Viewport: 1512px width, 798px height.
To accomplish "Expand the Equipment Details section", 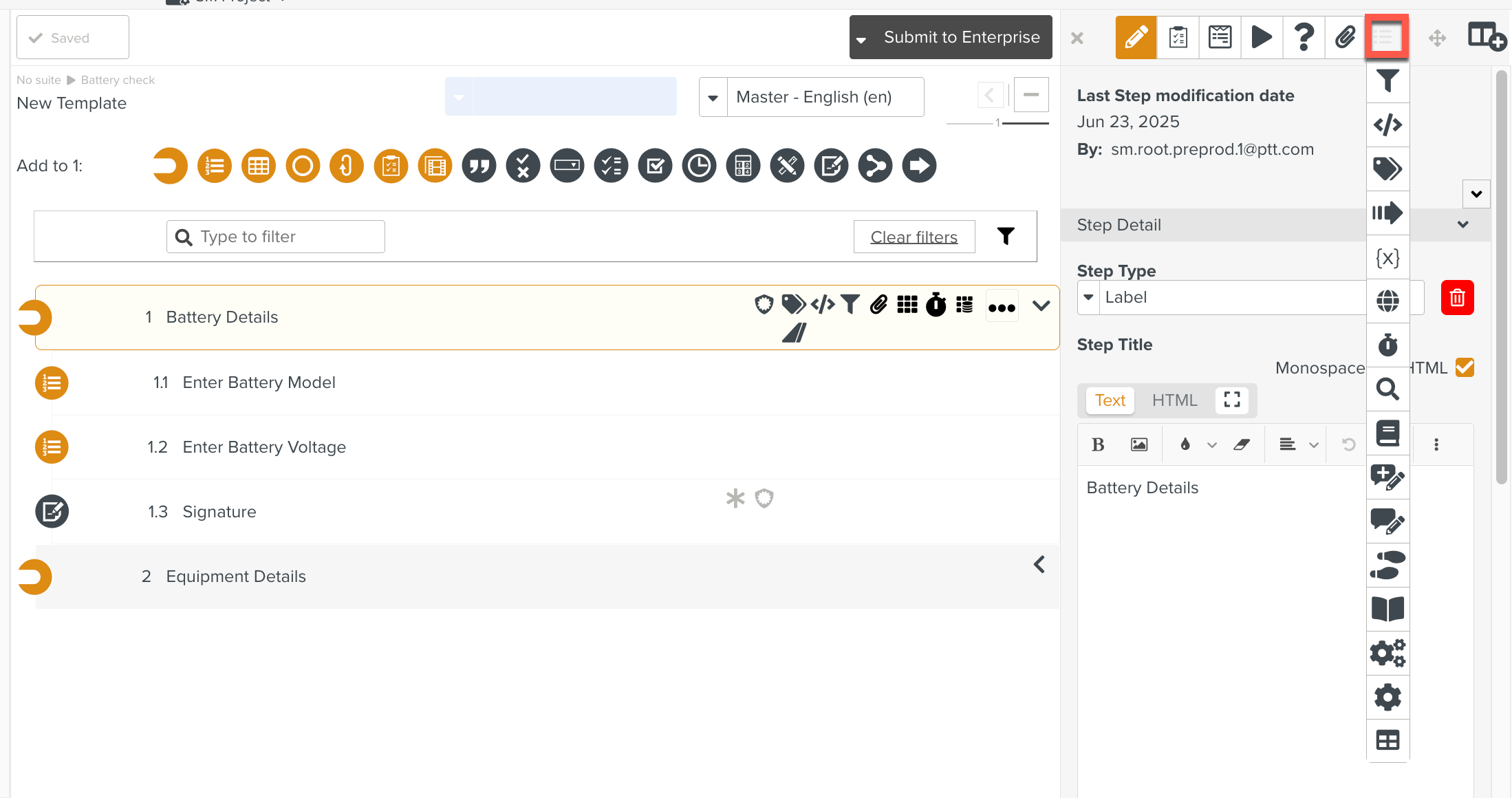I will 1039,565.
